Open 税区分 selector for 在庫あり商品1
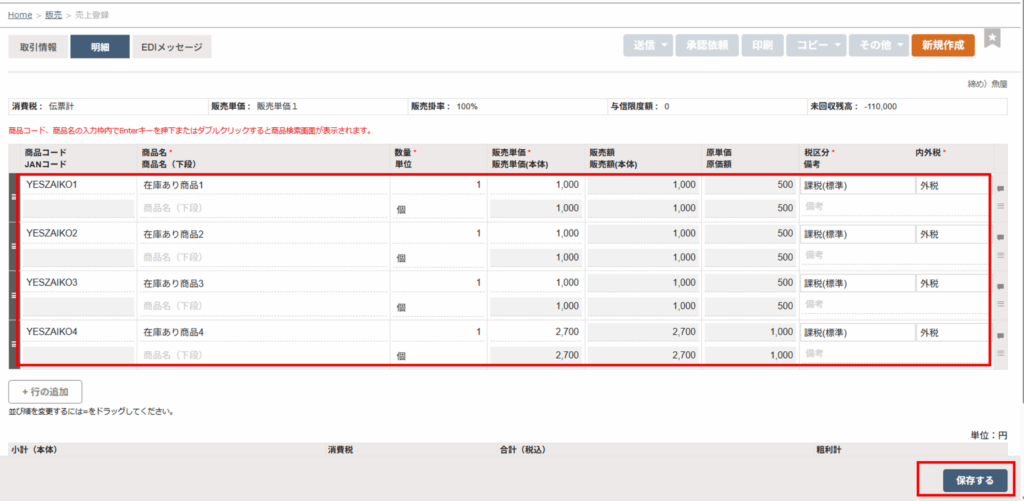Screen dimensions: 1024x501 click(x=856, y=185)
